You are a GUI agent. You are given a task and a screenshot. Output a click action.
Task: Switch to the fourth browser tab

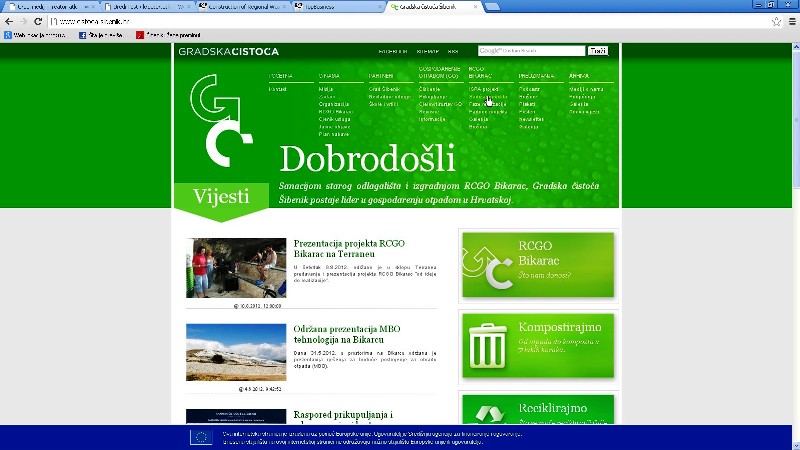coord(339,7)
